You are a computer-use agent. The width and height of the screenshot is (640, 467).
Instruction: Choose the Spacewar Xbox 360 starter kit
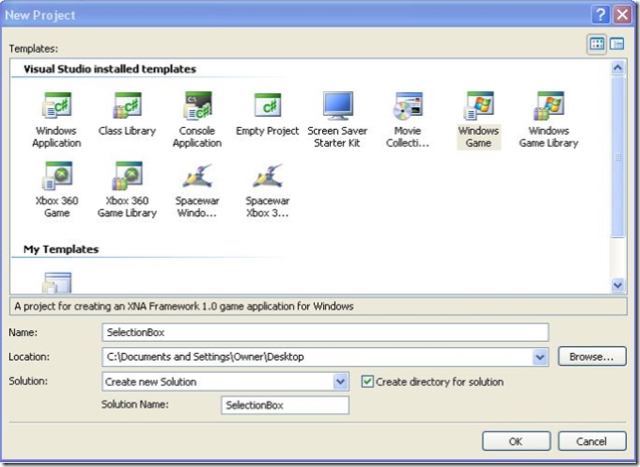[267, 190]
